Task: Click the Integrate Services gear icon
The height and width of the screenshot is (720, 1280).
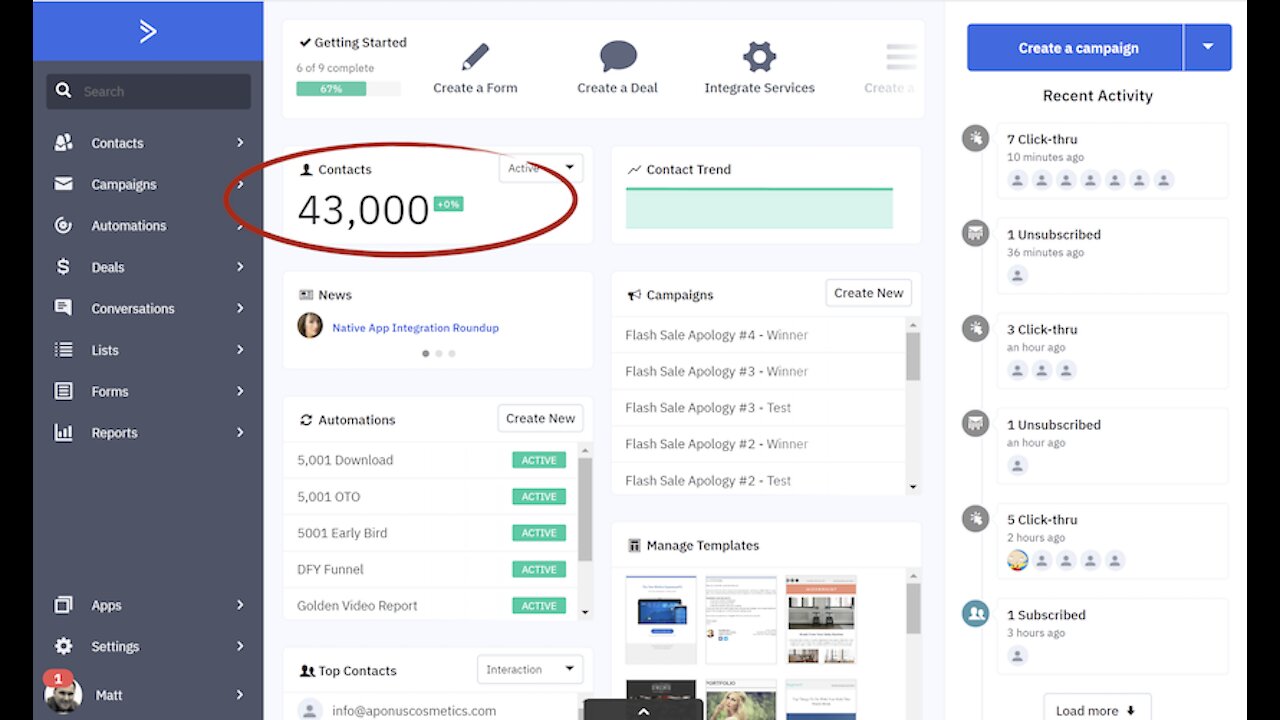Action: pyautogui.click(x=759, y=56)
